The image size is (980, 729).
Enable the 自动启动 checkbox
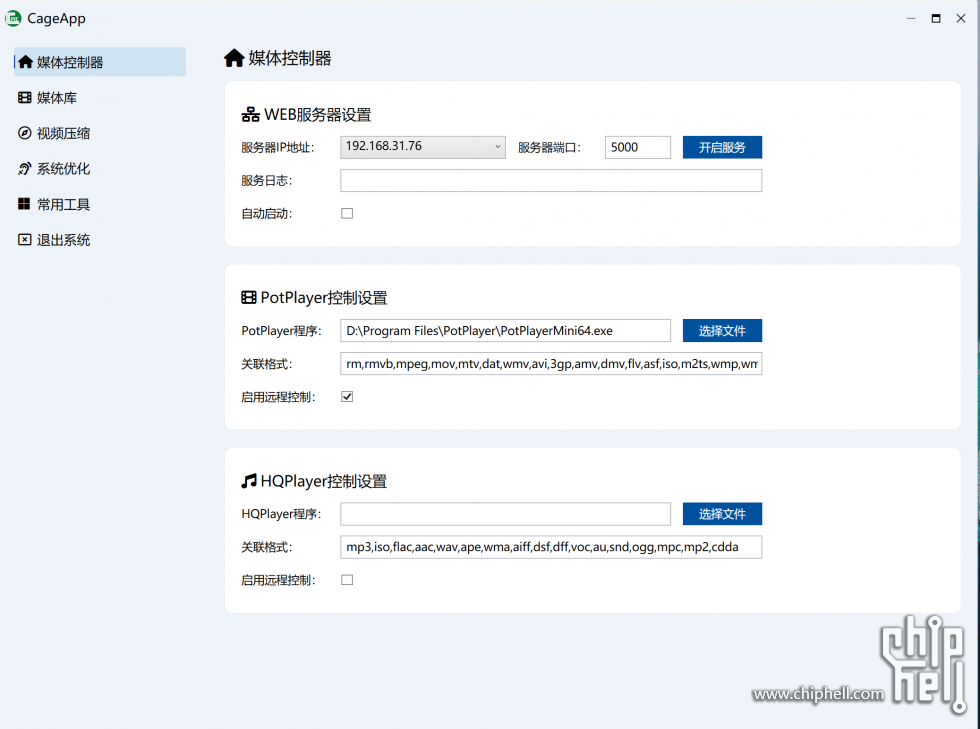[x=347, y=213]
